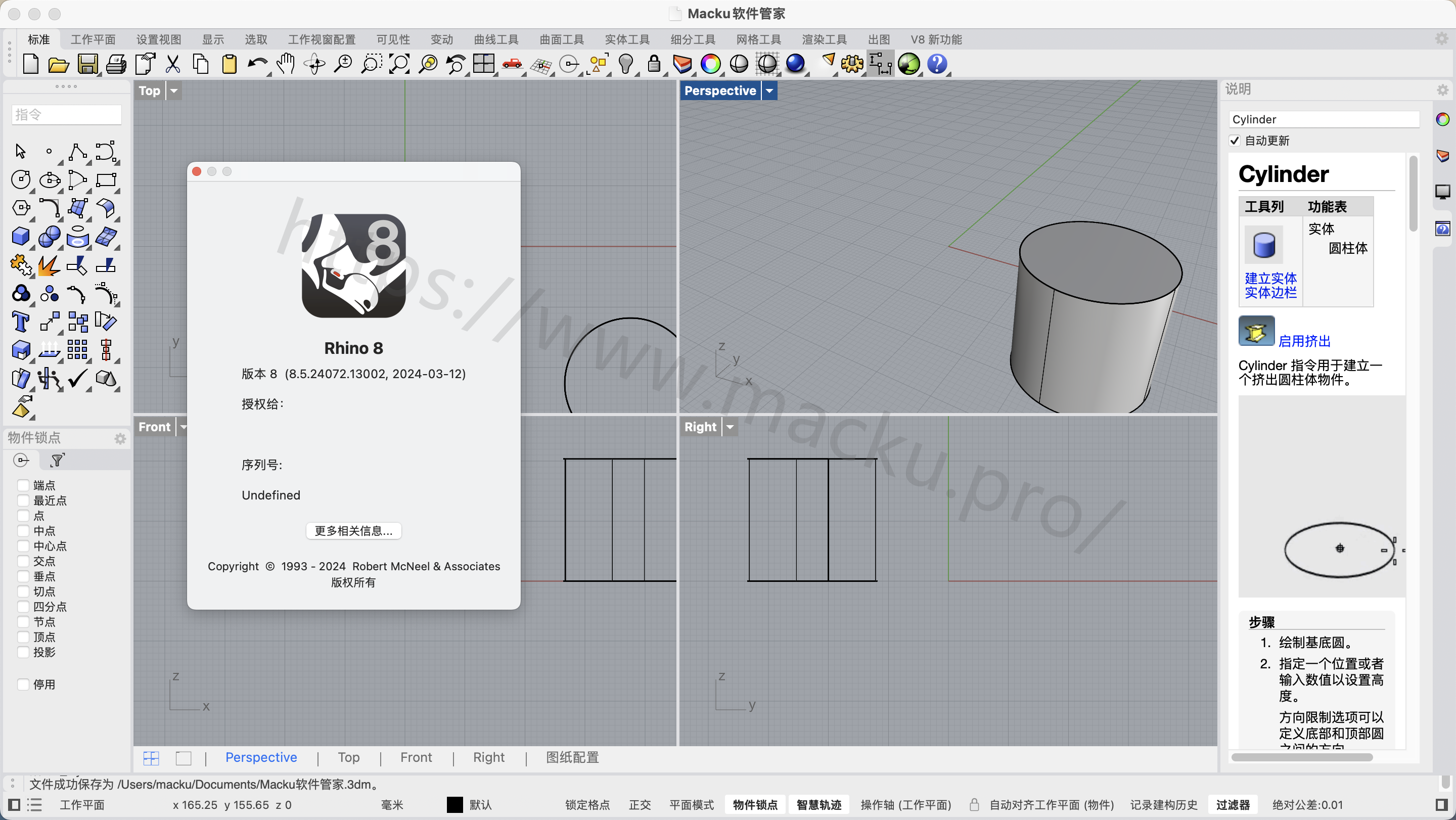
Task: Enable the 最近点 object snap checkbox
Action: 23,500
